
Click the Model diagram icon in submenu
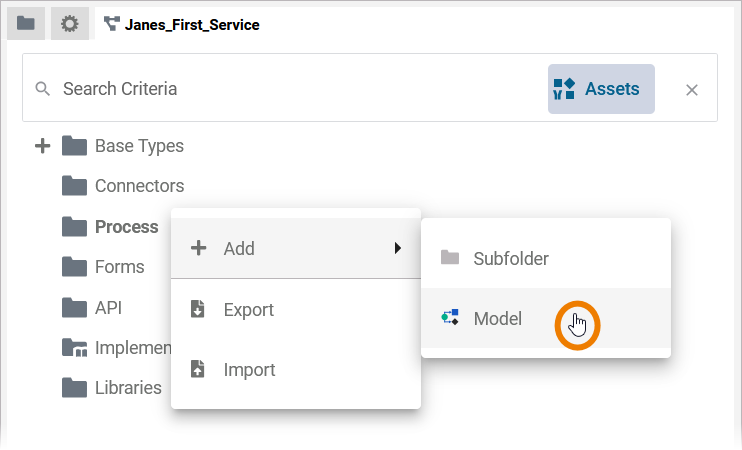450,319
